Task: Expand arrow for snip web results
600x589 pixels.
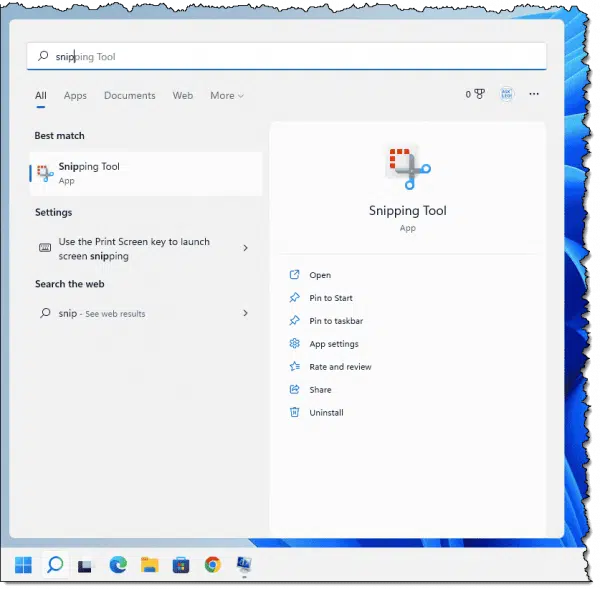Action: (246, 313)
